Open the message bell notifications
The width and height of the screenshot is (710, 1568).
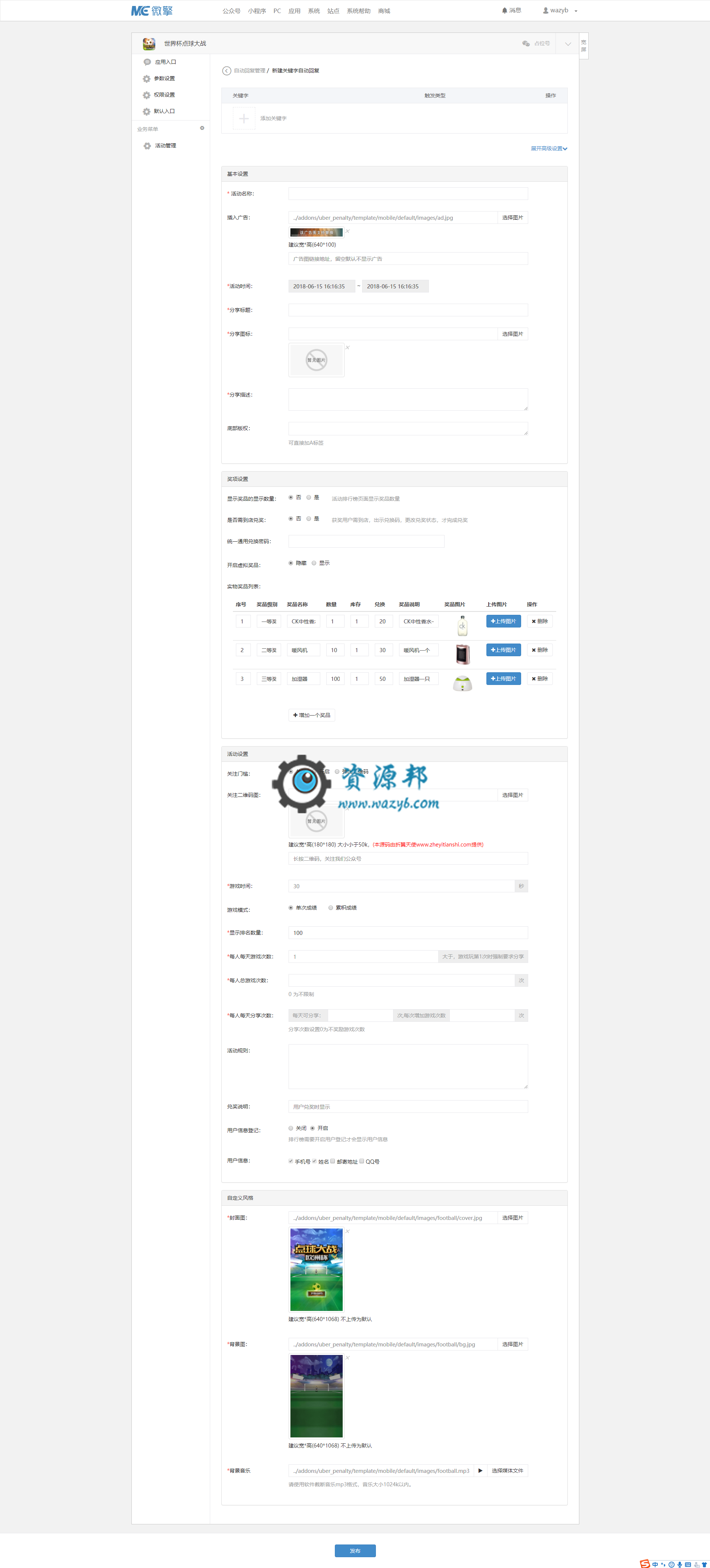[x=511, y=10]
